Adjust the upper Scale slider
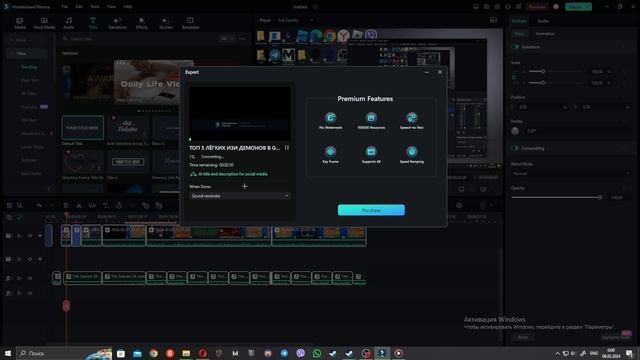 556,71
